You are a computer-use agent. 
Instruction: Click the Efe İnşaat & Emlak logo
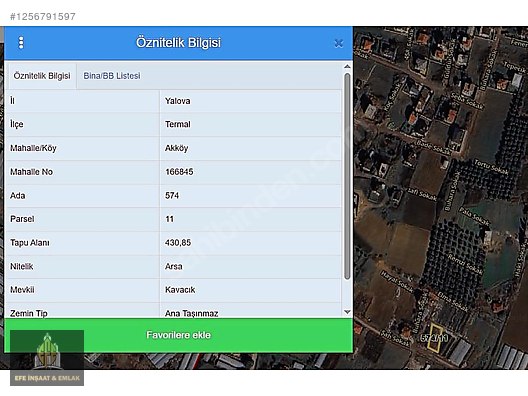point(47,358)
